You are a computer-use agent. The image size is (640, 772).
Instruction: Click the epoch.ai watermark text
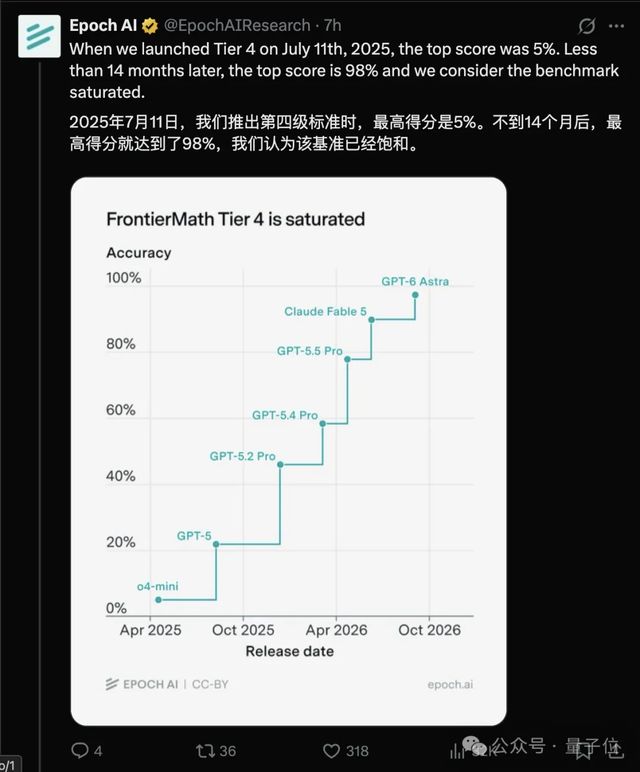(450, 684)
